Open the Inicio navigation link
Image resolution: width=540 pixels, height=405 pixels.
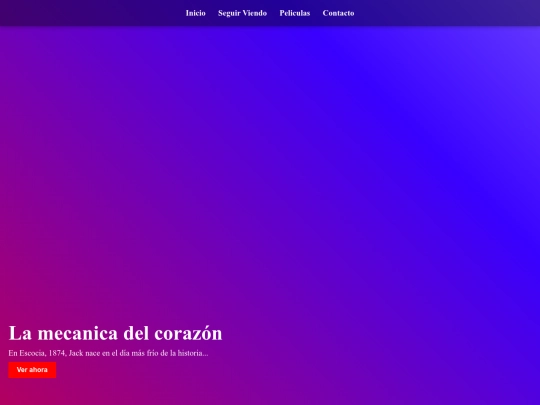(x=195, y=13)
